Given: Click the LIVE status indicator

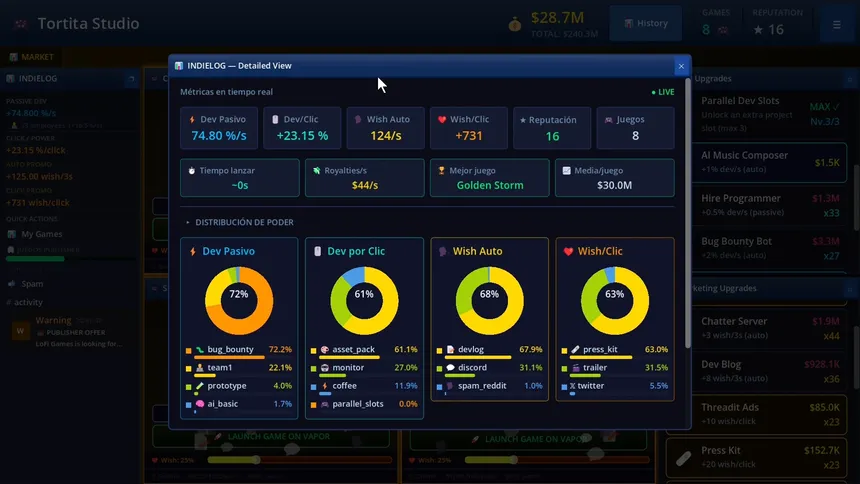Looking at the screenshot, I should (663, 92).
